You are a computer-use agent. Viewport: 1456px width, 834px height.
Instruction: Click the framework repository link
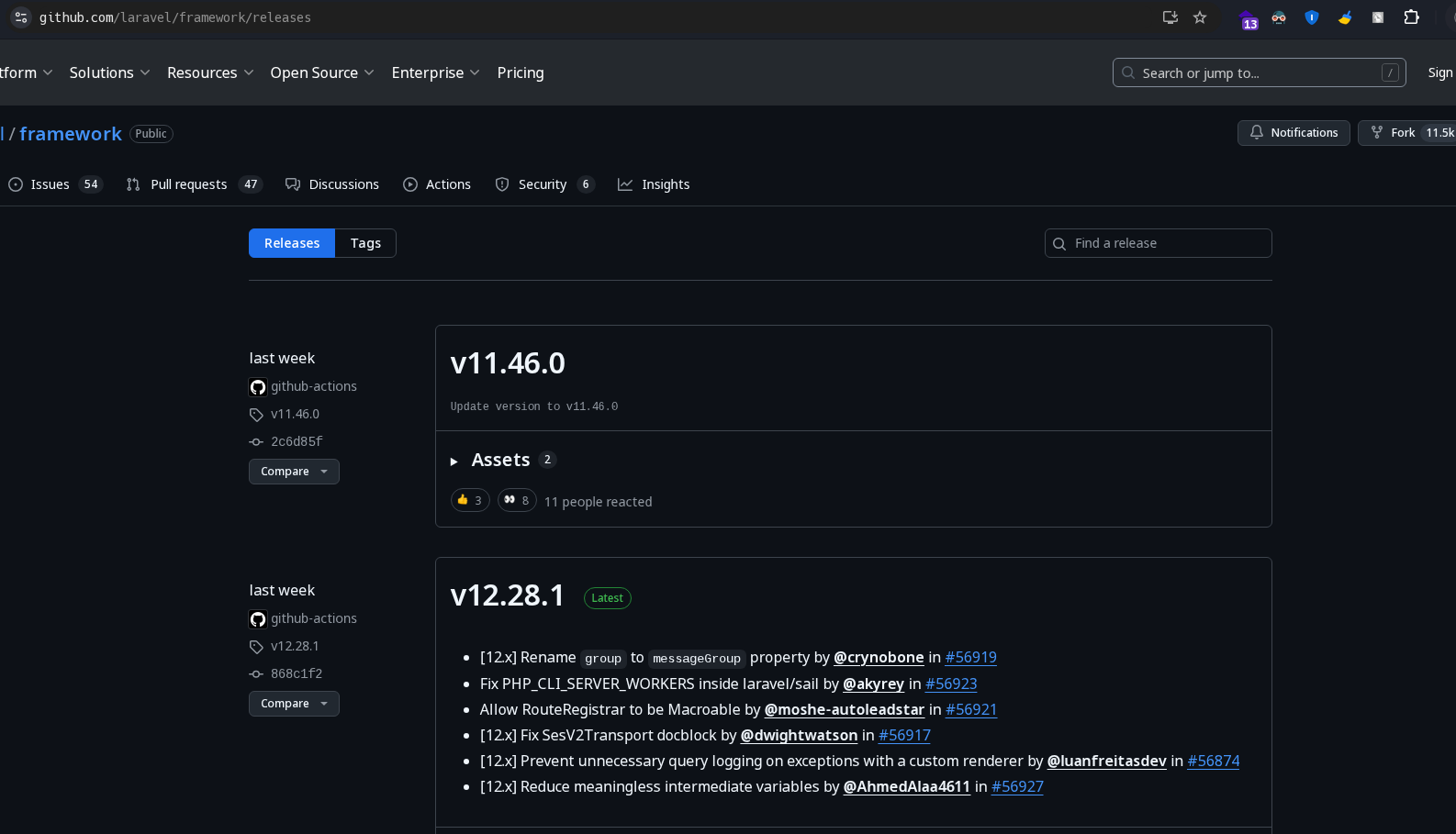click(x=71, y=134)
